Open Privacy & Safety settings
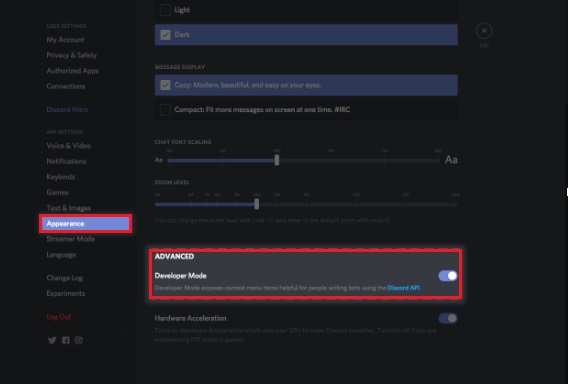Image resolution: width=568 pixels, height=384 pixels. pyautogui.click(x=71, y=55)
